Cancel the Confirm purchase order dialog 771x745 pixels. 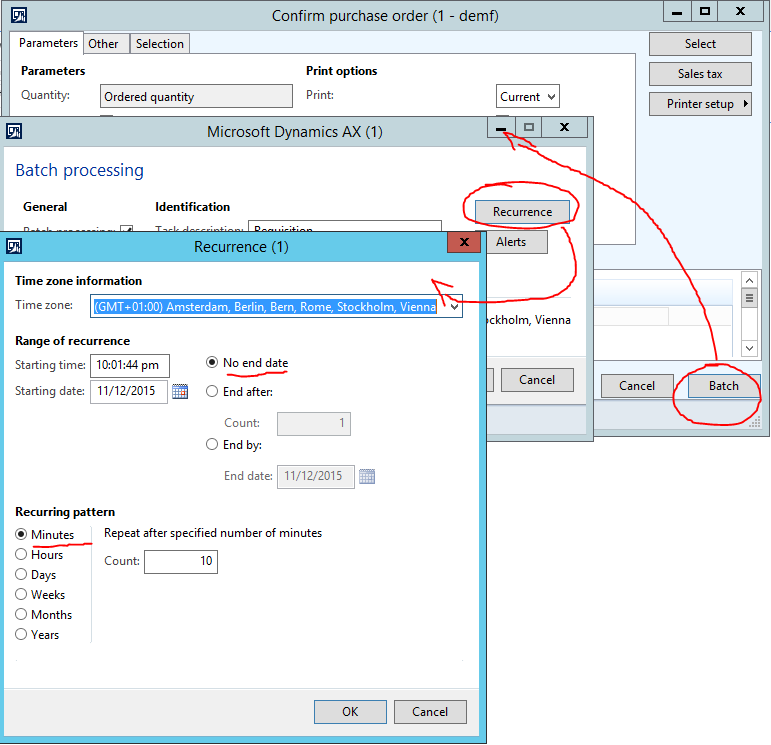637,386
